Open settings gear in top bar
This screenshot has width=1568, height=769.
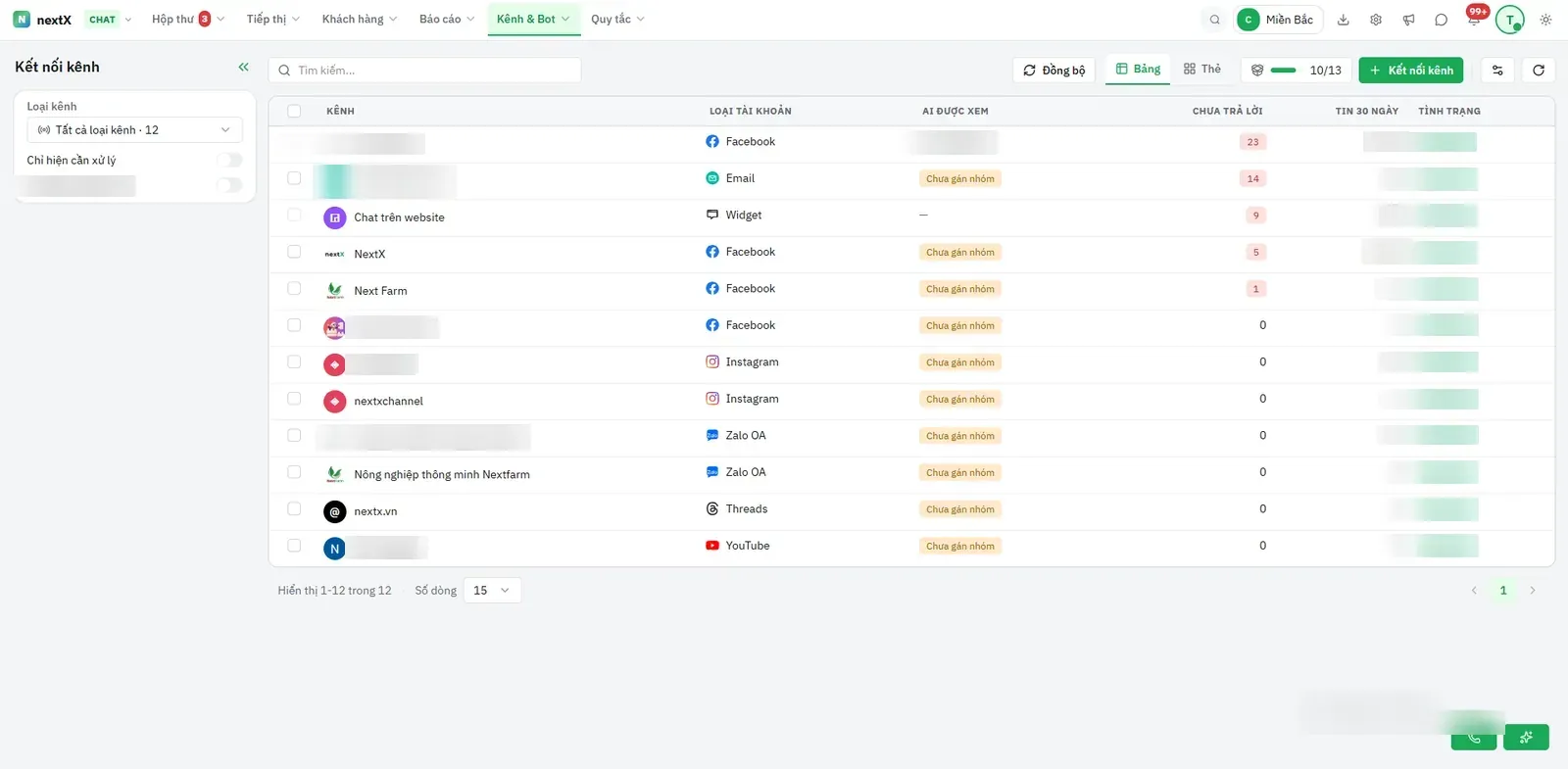1376,20
